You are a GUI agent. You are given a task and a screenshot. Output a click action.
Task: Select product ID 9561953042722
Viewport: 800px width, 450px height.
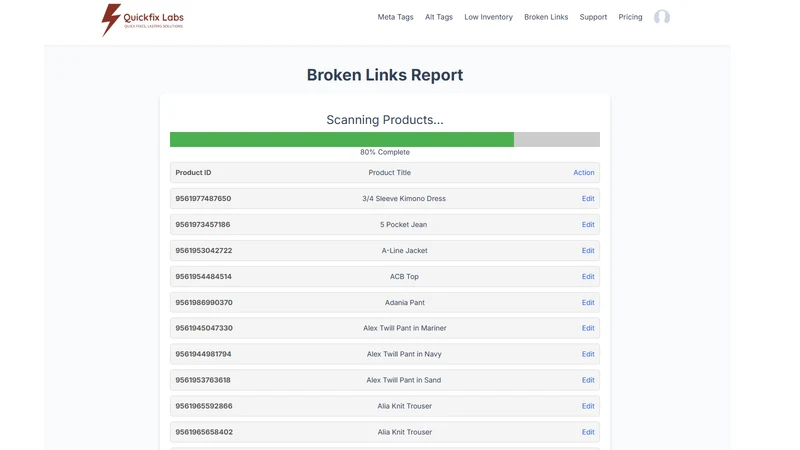tap(204, 251)
